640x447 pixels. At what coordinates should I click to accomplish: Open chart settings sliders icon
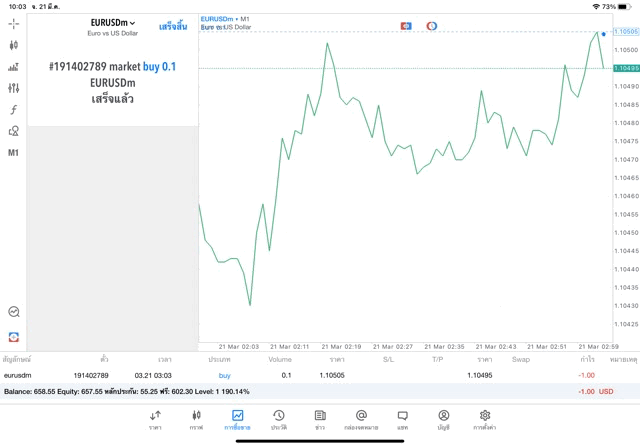[13, 88]
